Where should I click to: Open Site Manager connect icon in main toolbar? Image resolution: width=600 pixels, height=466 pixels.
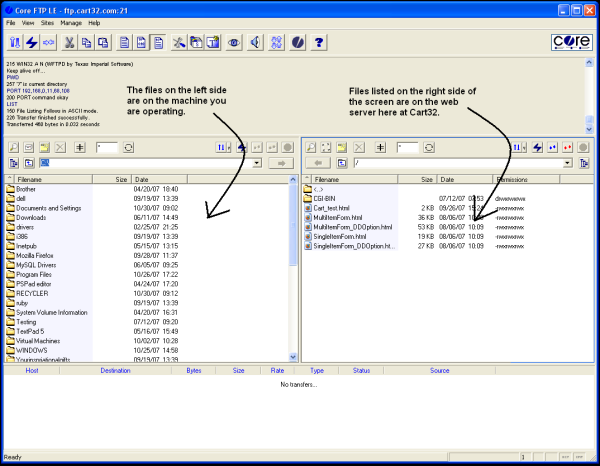point(15,42)
